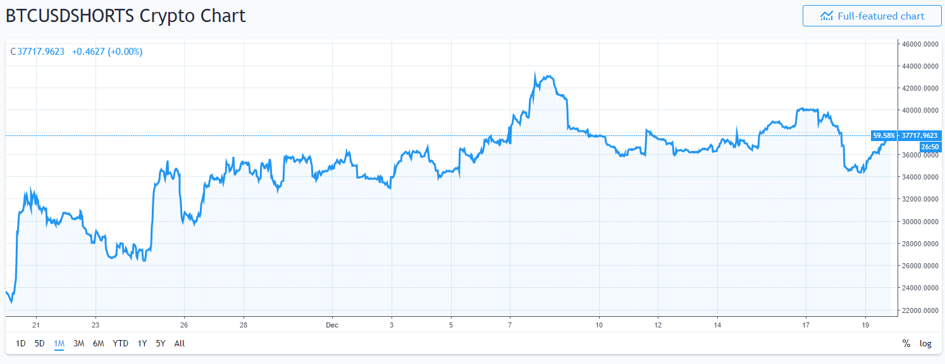The height and width of the screenshot is (364, 945).
Task: Click the 28000.0000 price axis label
Action: pos(920,244)
